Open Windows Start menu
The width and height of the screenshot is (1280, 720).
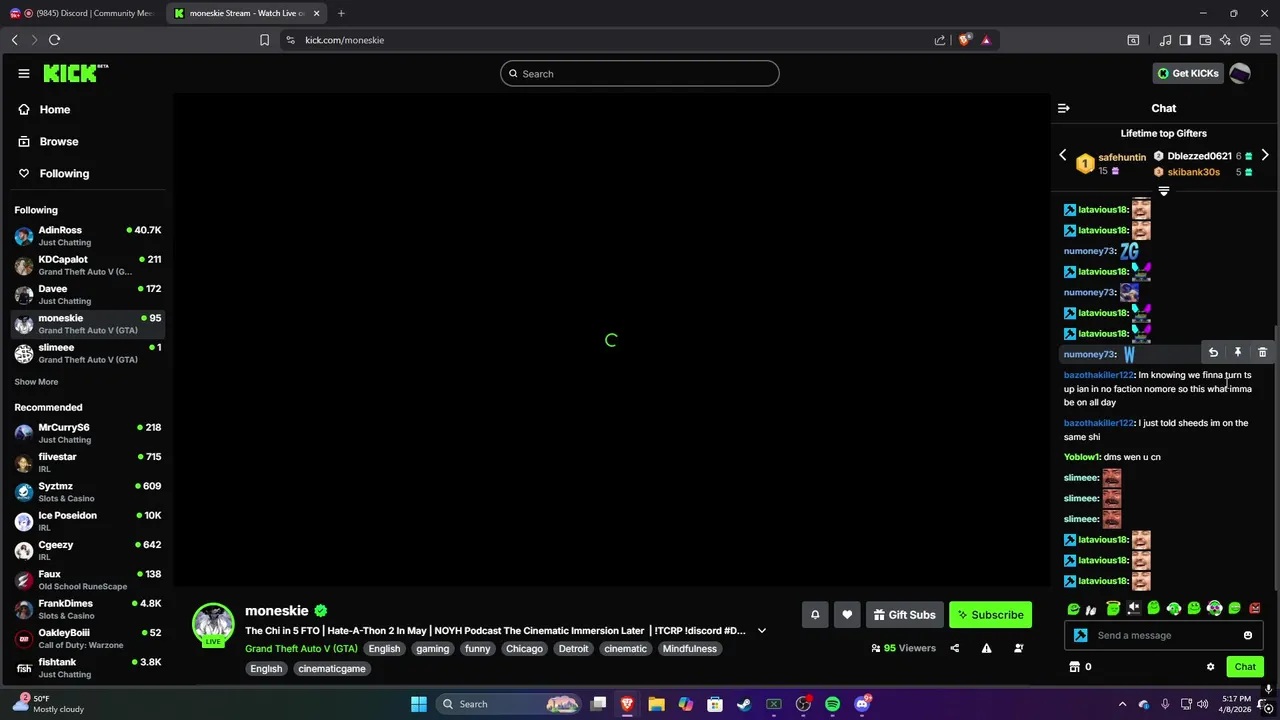point(419,704)
